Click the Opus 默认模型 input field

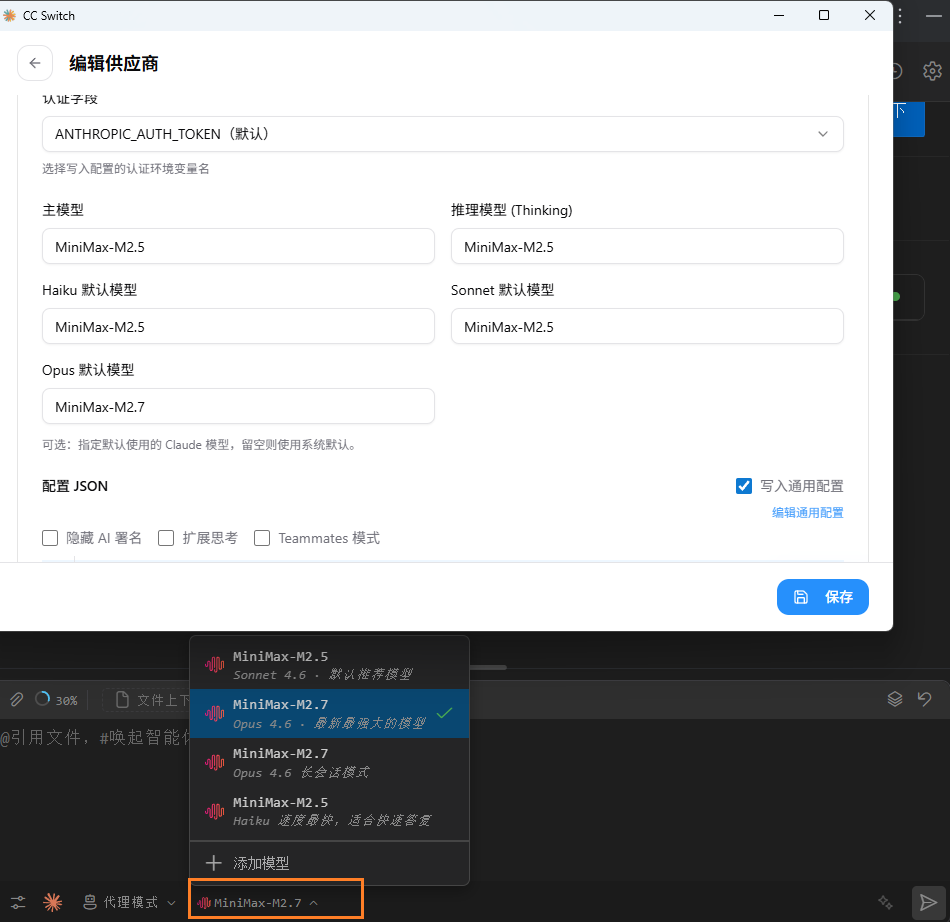[x=238, y=406]
